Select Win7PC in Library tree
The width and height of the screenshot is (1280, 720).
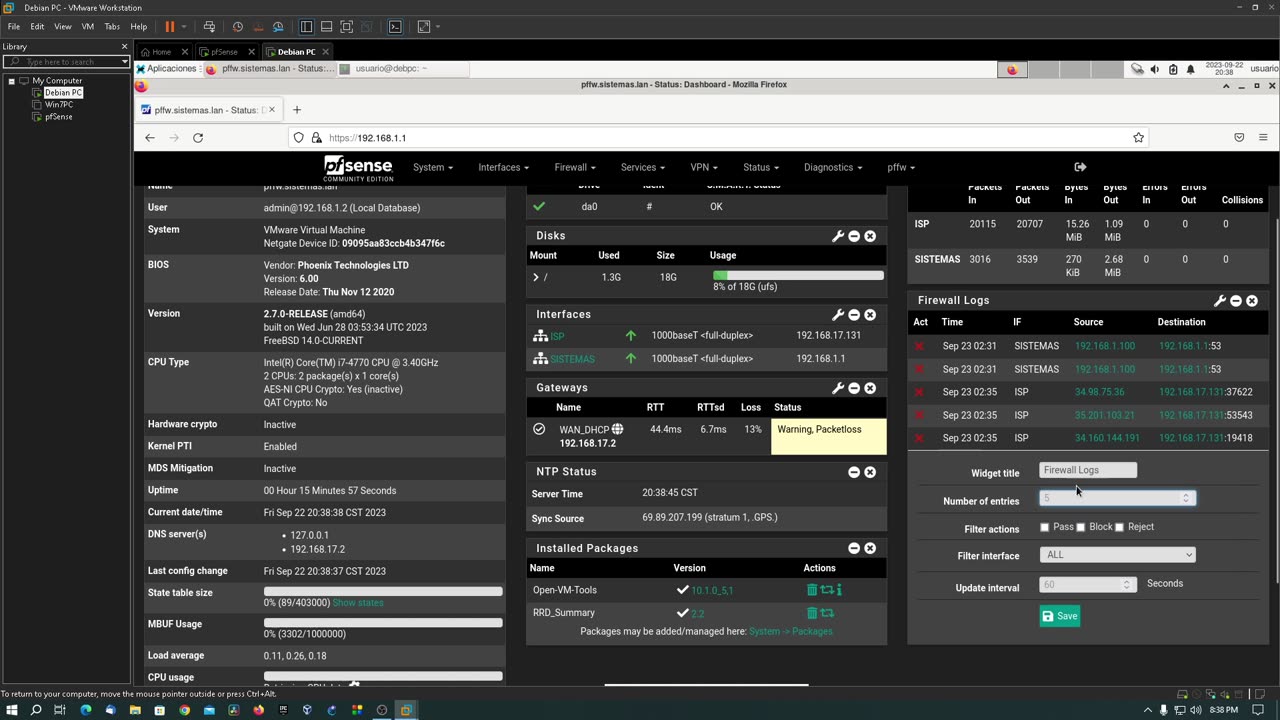click(58, 105)
